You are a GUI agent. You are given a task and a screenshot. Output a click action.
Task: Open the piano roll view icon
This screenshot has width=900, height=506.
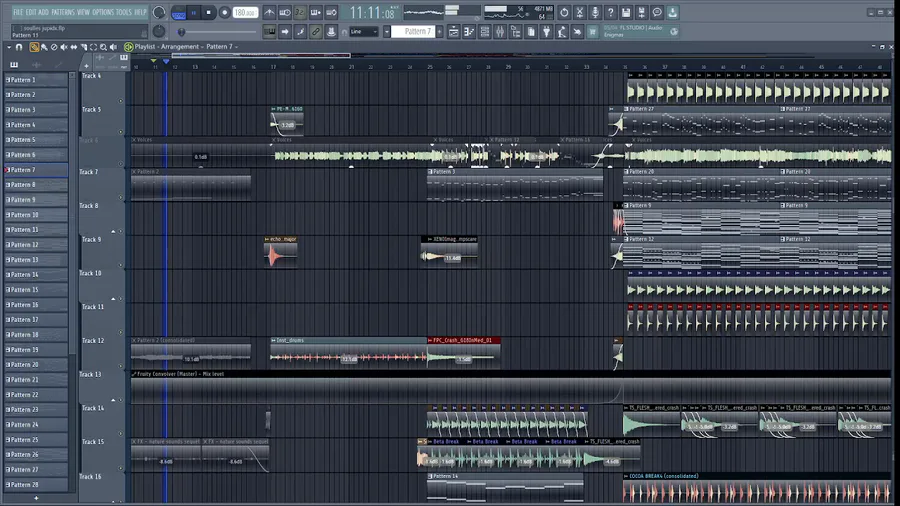pyautogui.click(x=469, y=32)
